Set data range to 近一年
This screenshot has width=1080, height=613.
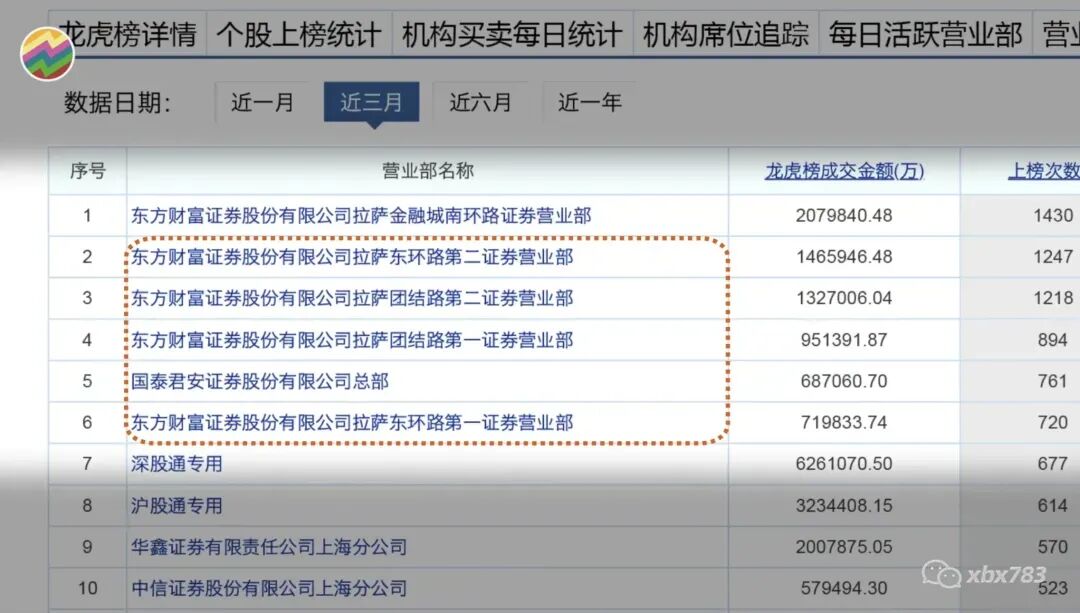coord(590,103)
